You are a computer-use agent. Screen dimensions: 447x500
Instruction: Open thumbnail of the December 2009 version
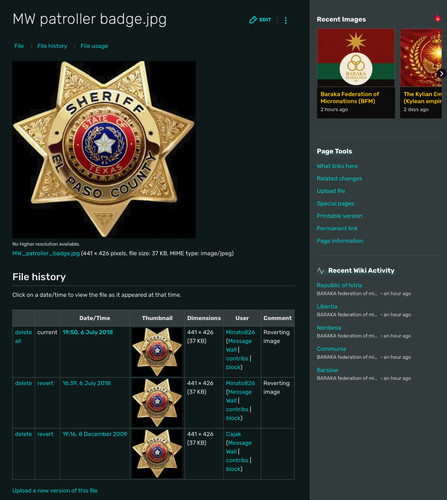click(x=157, y=454)
